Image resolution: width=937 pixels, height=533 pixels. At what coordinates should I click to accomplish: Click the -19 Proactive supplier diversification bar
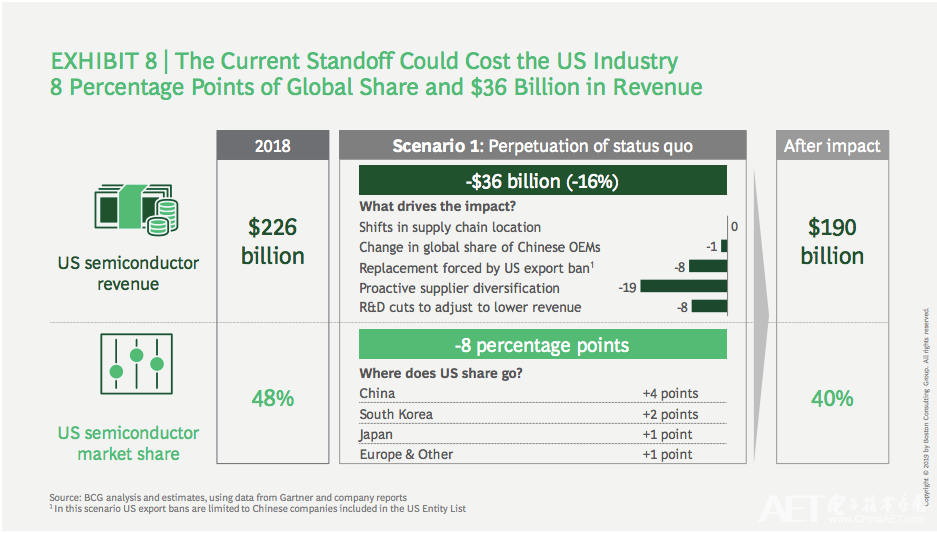tap(684, 287)
